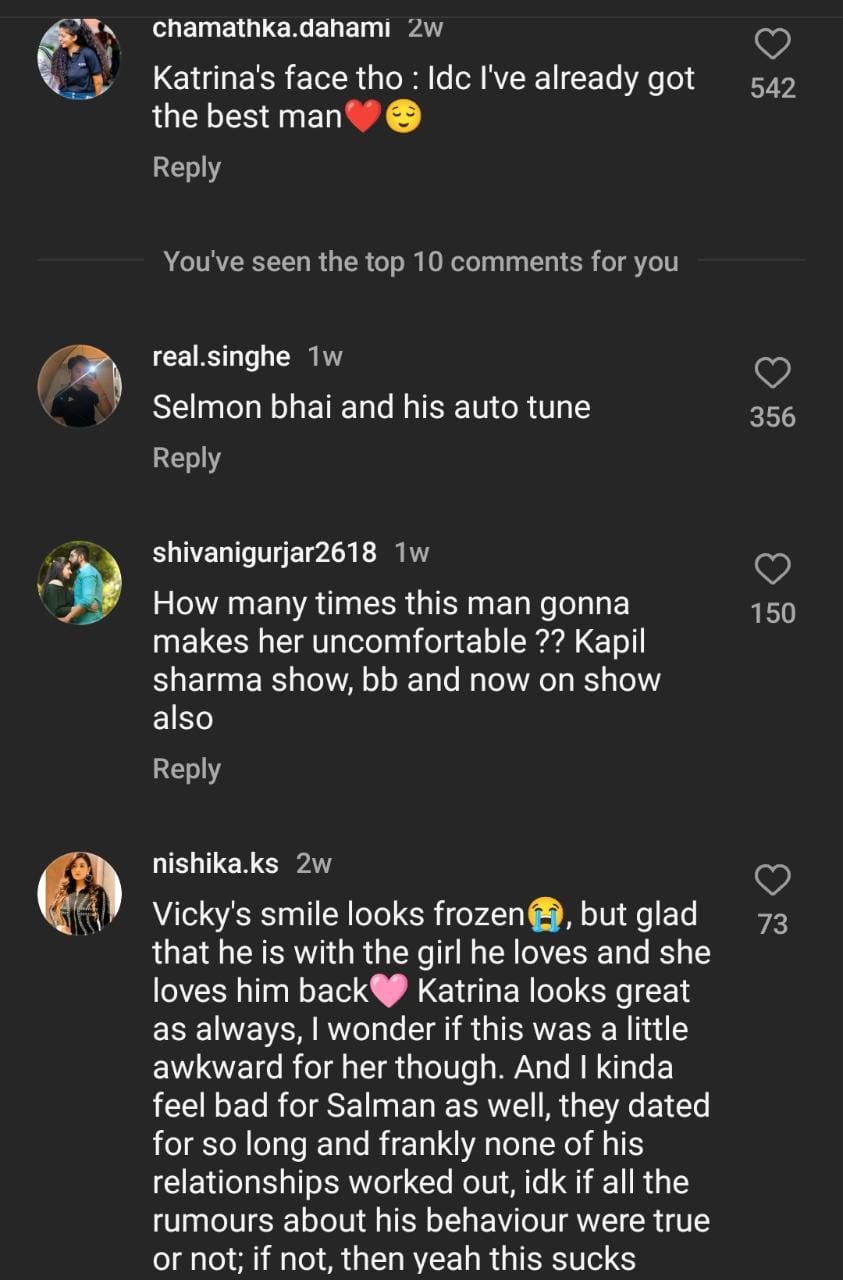Tap nishika.ks profile picture
Viewport: 843px width, 1280px height.
pyautogui.click(x=79, y=893)
